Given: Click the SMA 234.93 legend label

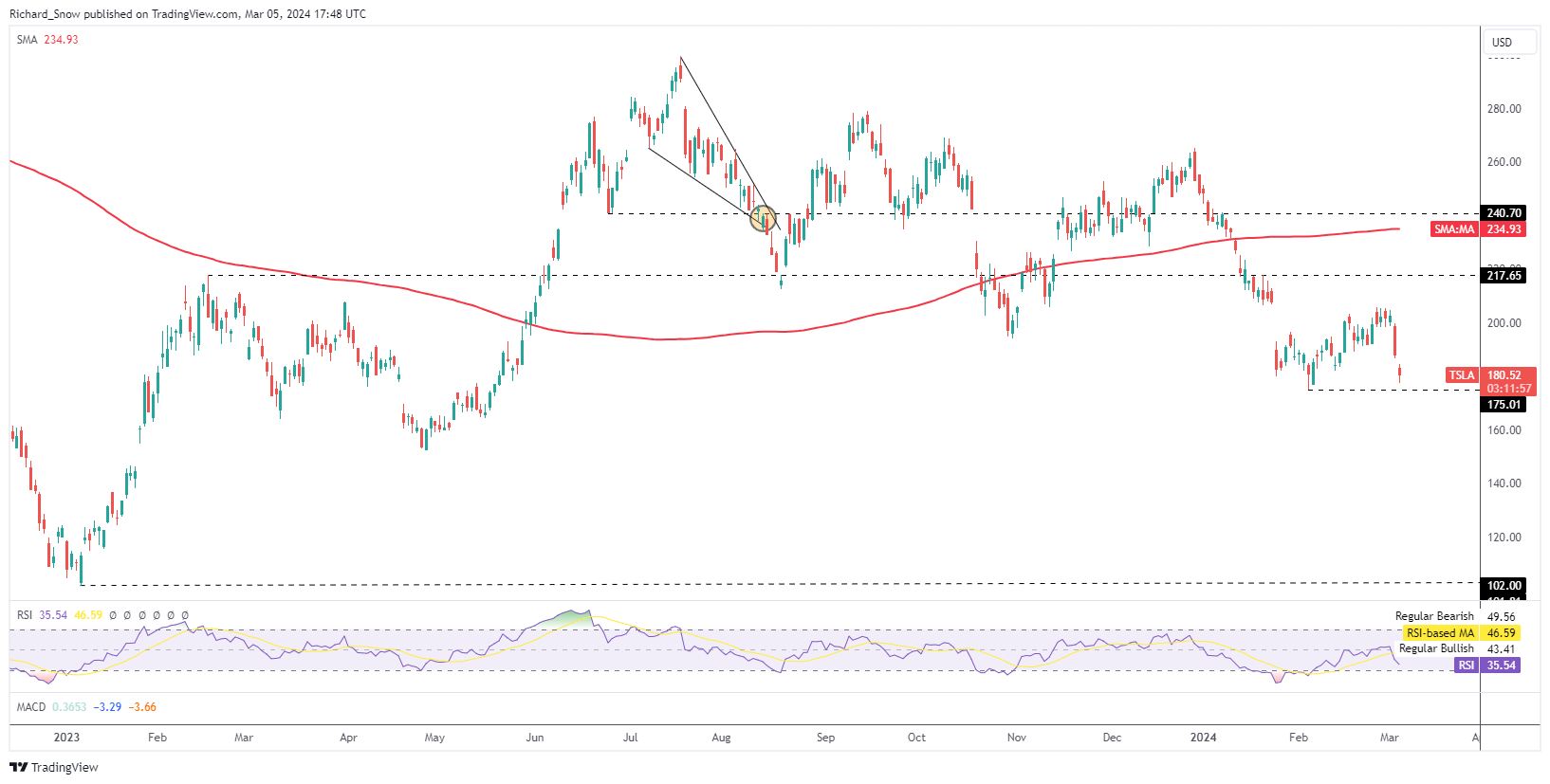Looking at the screenshot, I should (47, 40).
